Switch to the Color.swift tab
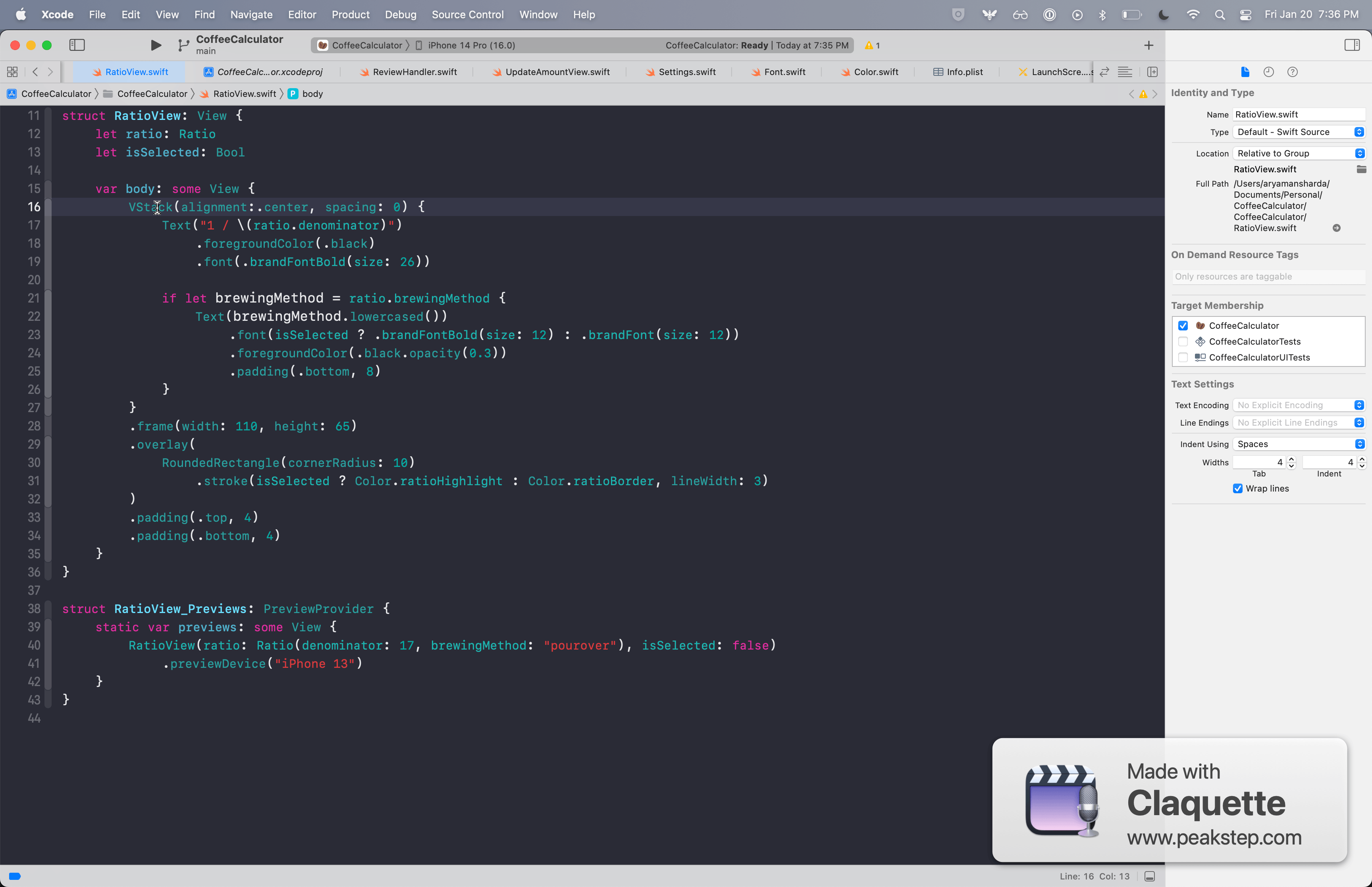 pyautogui.click(x=875, y=71)
